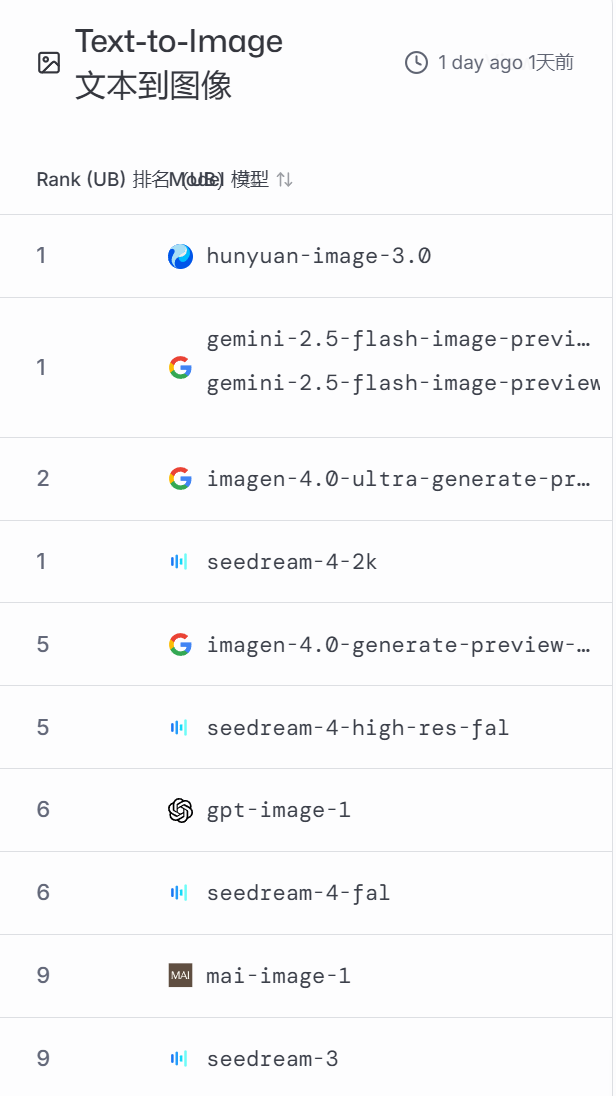Open the hunyuan-image-3.0 model entry
616x1096 pixels.
pos(318,257)
